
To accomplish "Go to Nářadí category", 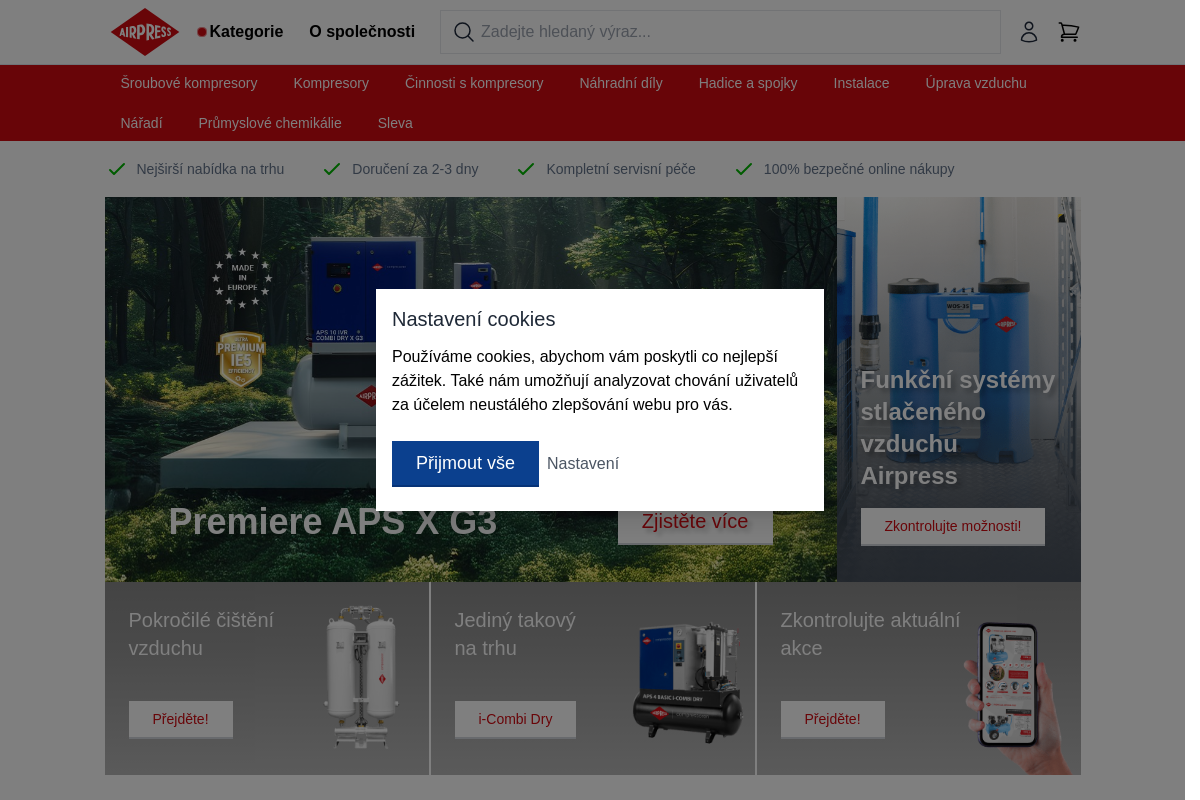I will [141, 123].
